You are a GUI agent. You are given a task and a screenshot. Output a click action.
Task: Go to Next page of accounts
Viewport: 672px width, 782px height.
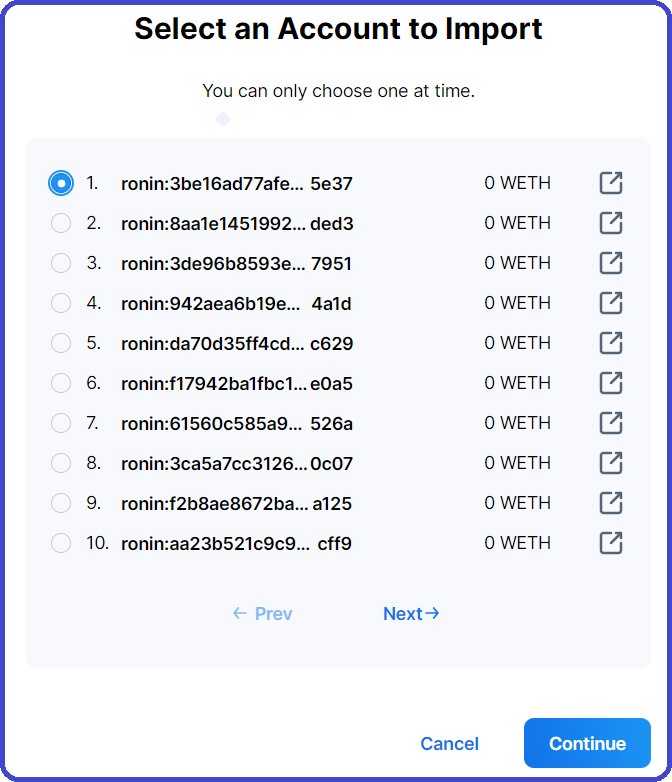coord(411,613)
